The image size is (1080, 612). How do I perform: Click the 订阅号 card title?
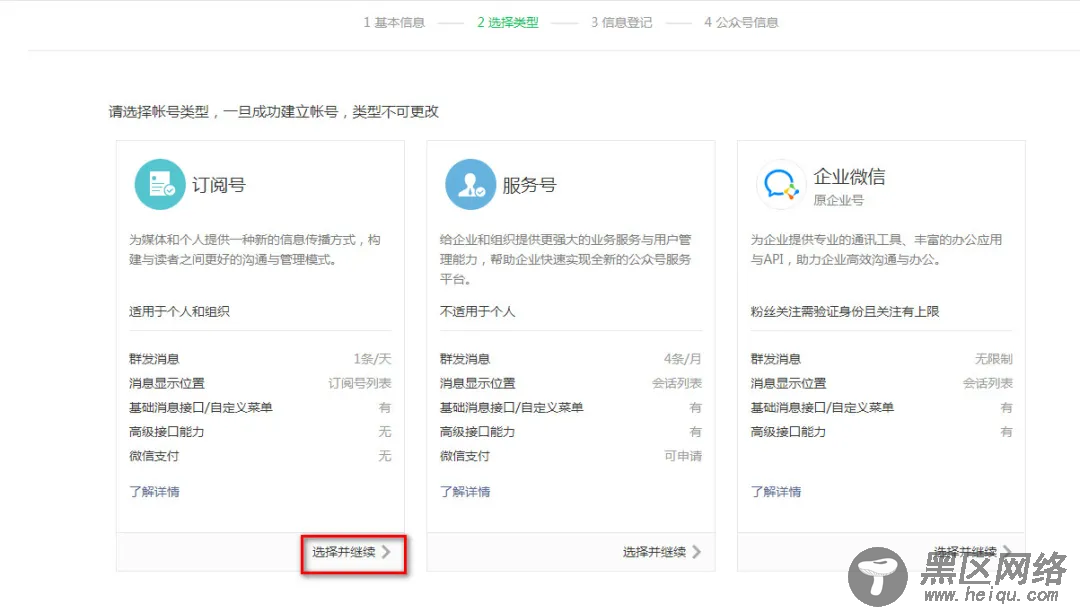click(x=218, y=185)
